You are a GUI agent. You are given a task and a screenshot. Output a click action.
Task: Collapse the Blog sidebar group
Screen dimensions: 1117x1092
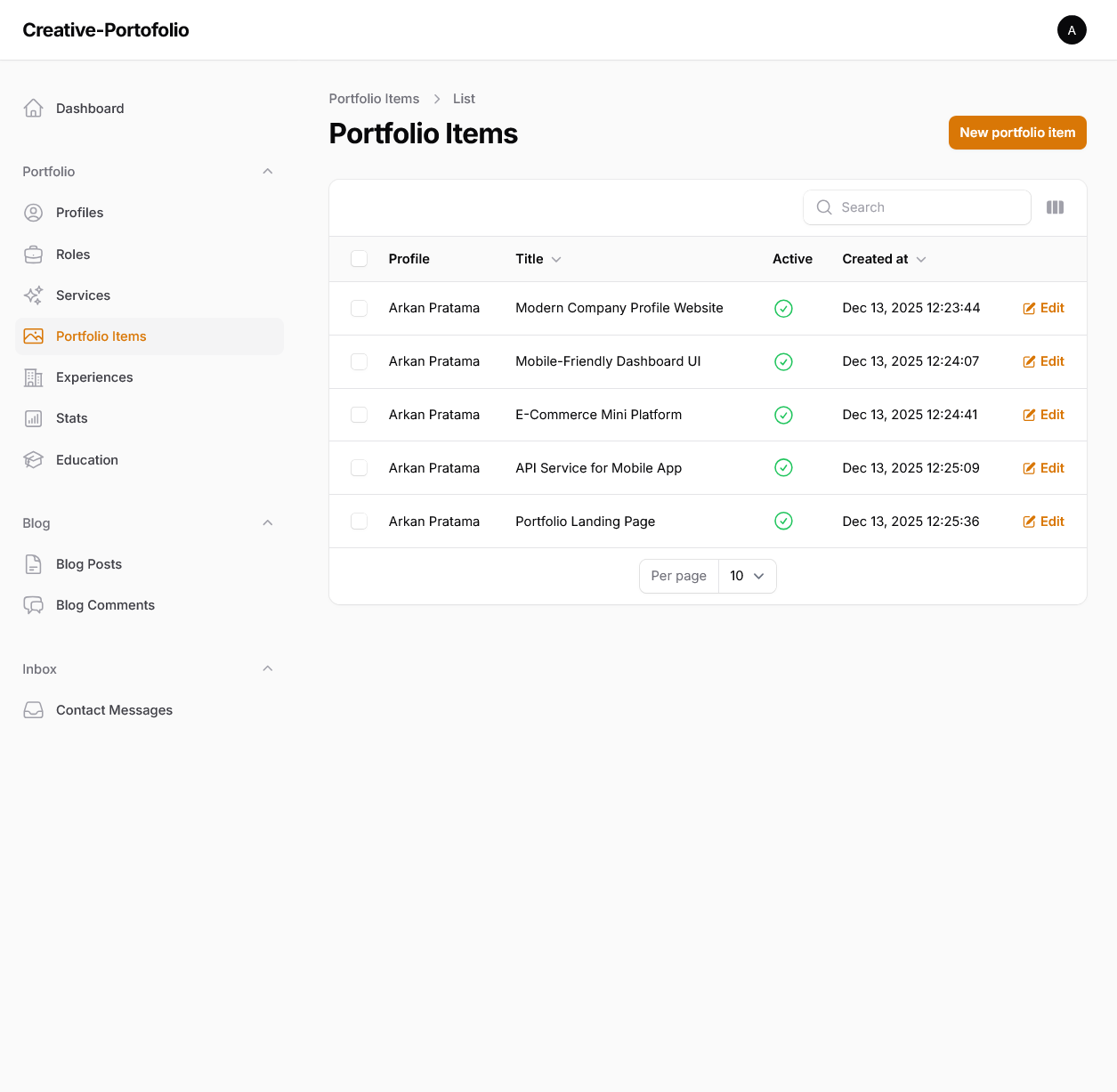coord(268,523)
